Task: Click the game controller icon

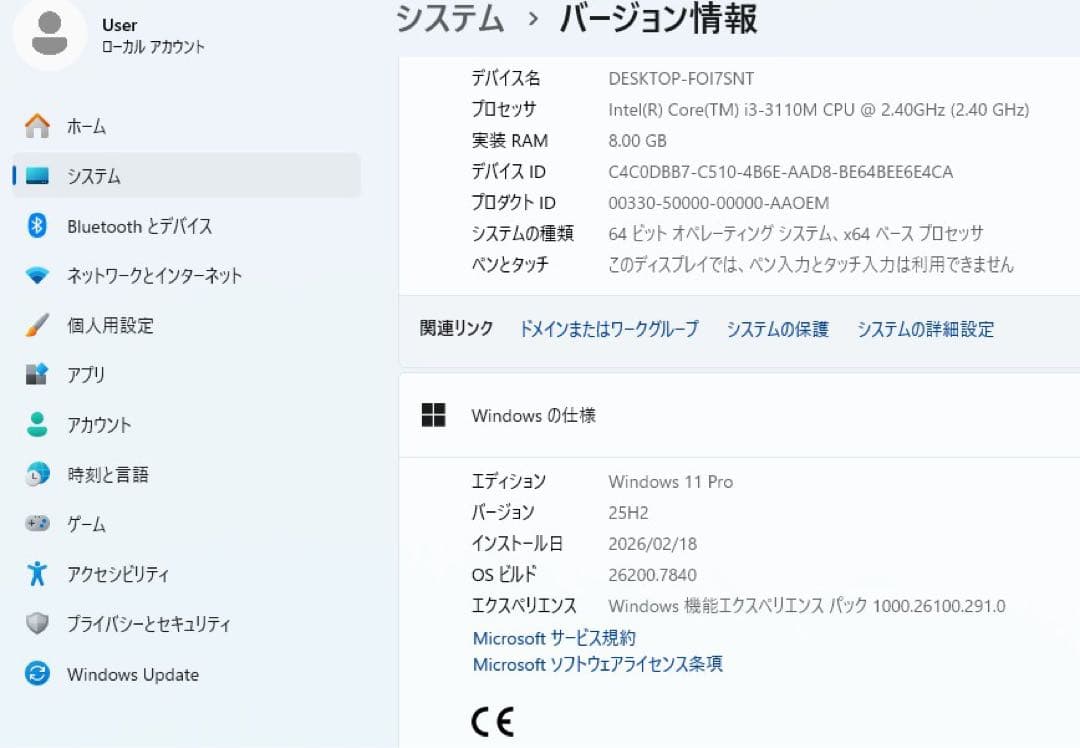Action: tap(37, 523)
